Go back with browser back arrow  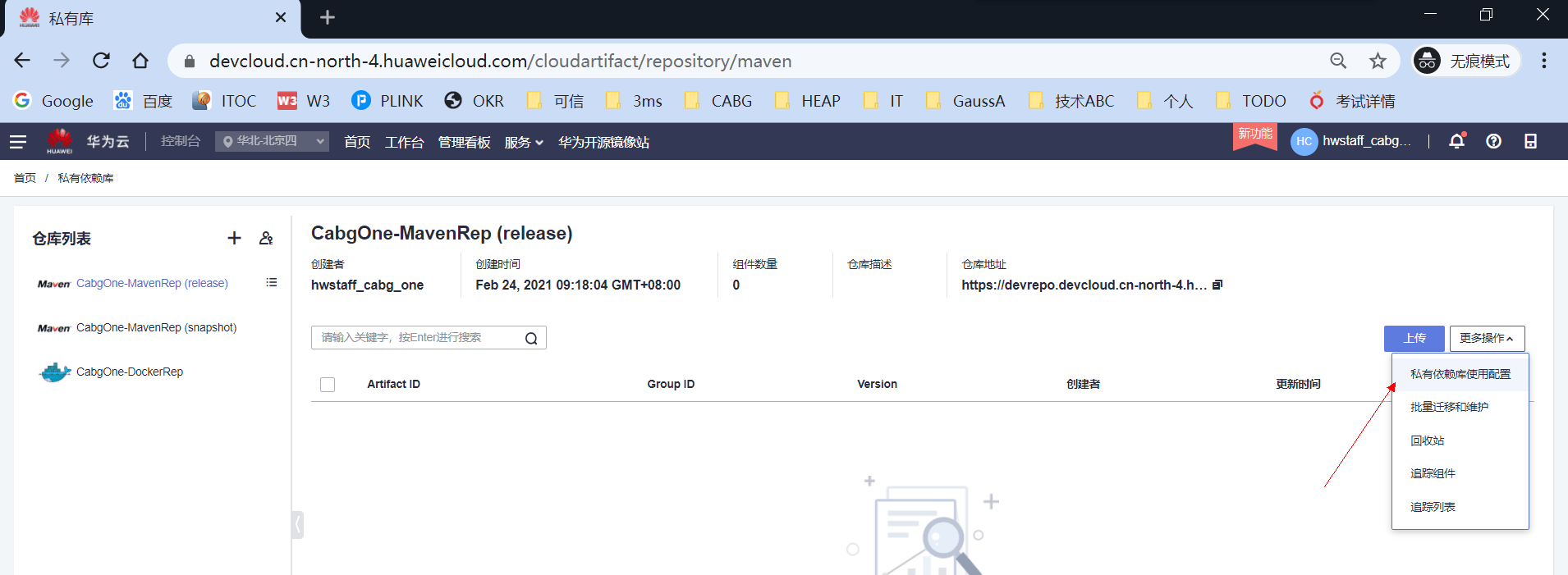coord(22,61)
